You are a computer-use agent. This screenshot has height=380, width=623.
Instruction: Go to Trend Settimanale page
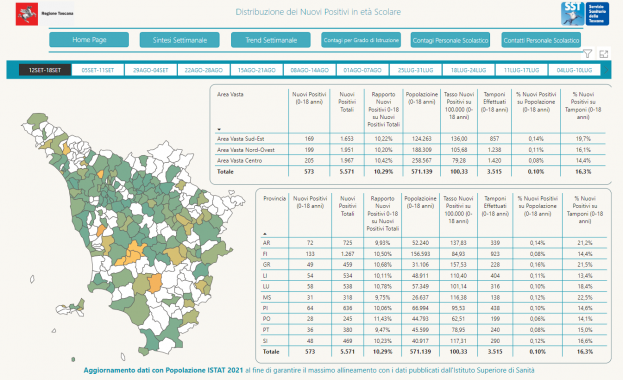[271, 40]
